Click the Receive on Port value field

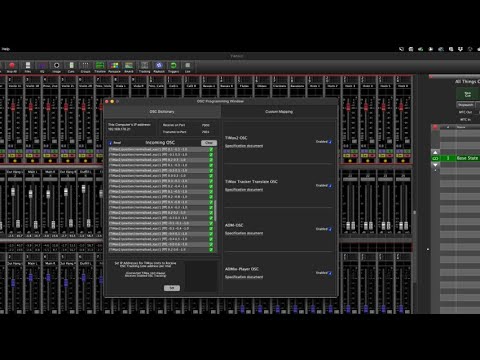[206, 125]
